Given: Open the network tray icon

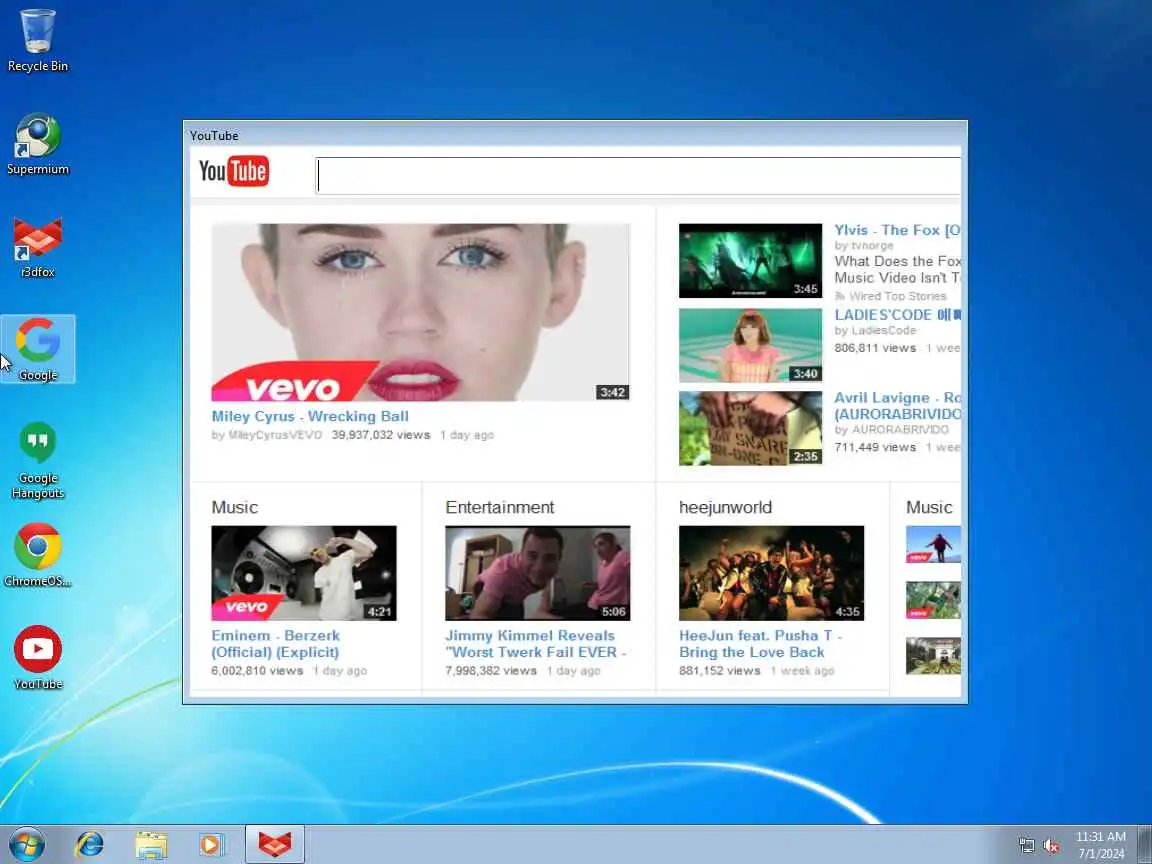Looking at the screenshot, I should 1026,846.
